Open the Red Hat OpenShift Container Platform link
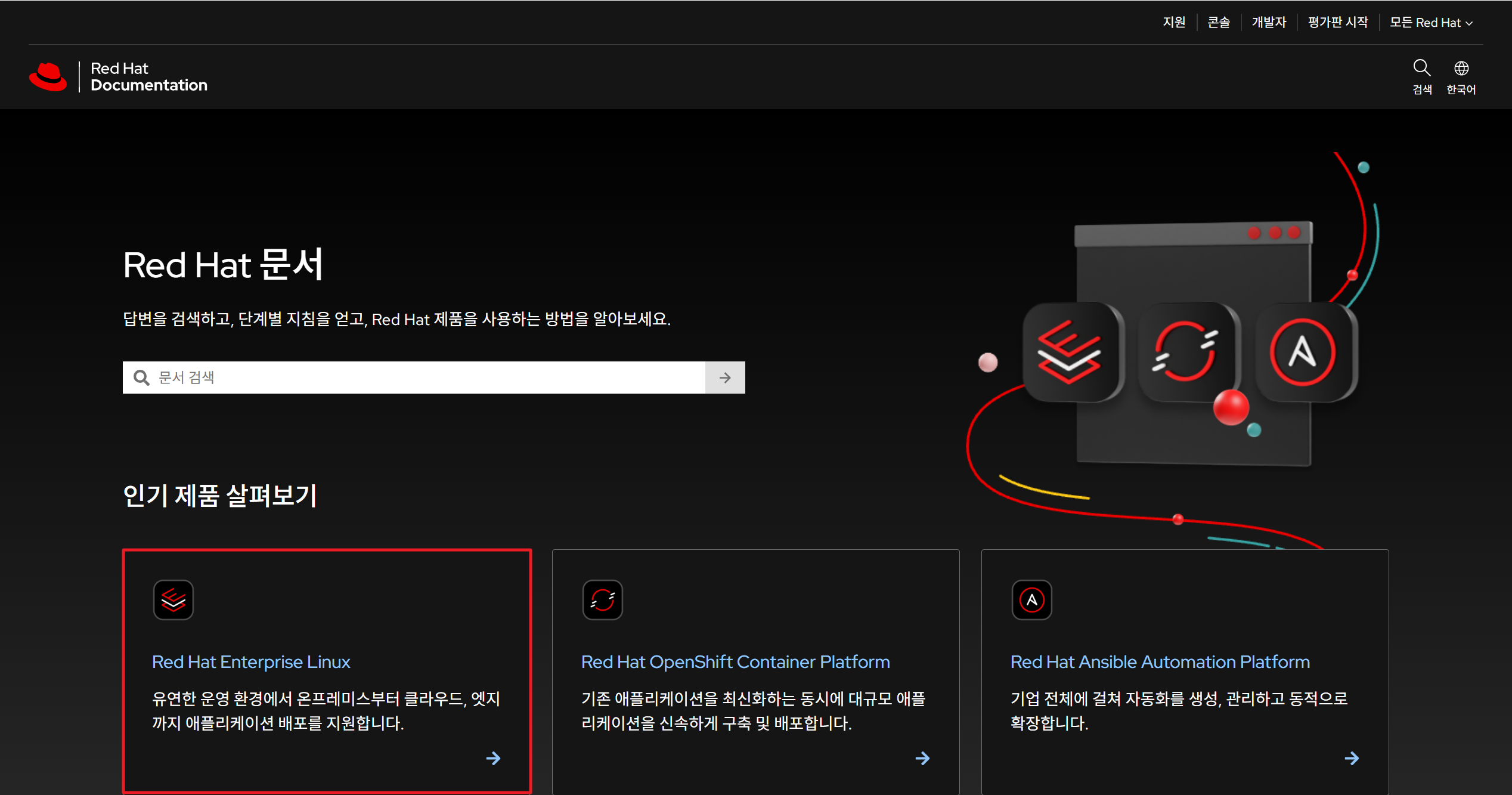This screenshot has height=795, width=1512. [735, 662]
